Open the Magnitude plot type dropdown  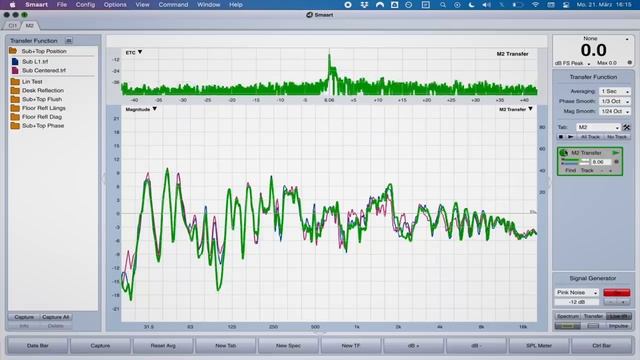pyautogui.click(x=141, y=109)
